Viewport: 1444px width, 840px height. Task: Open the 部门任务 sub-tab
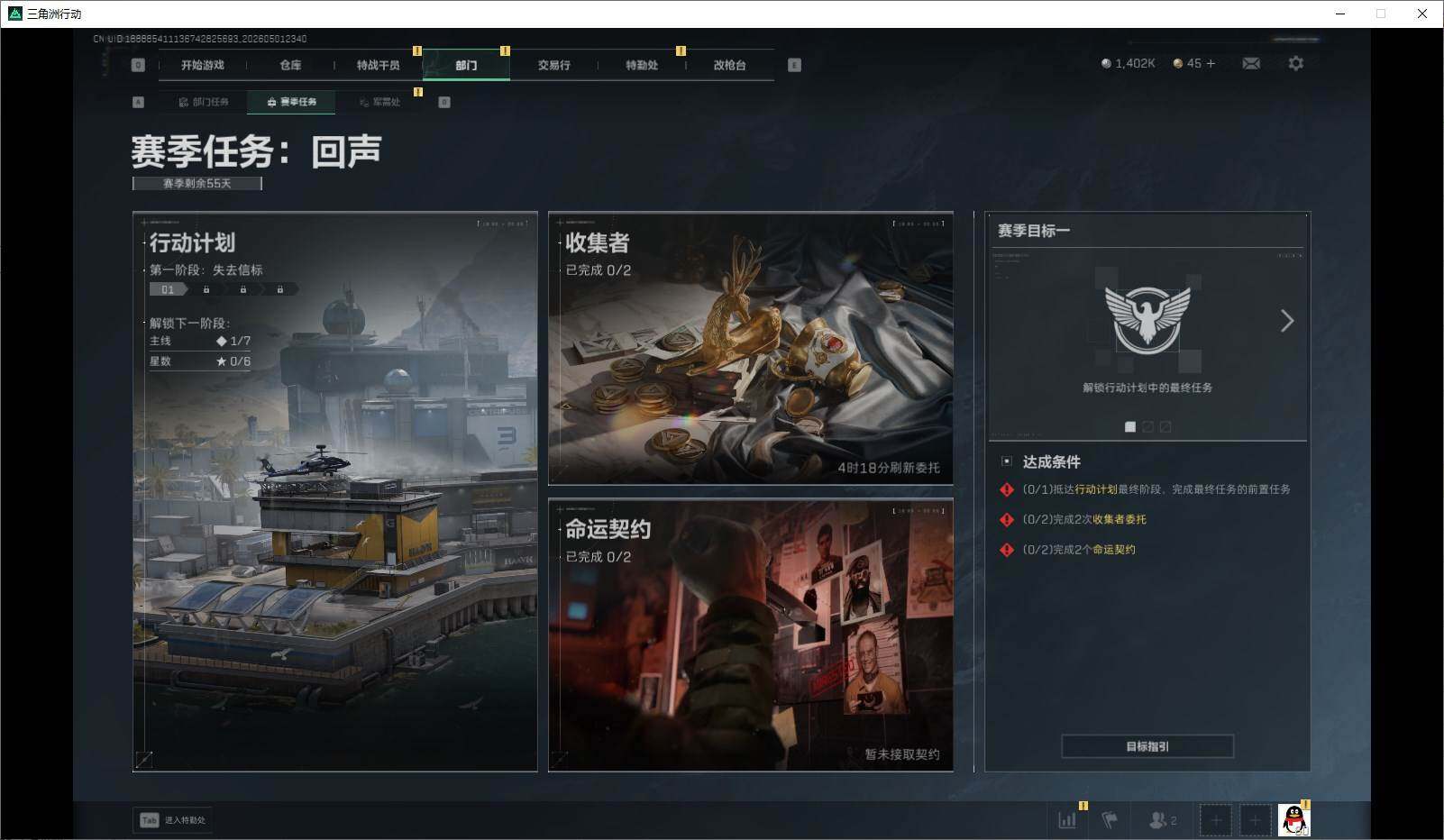click(204, 102)
